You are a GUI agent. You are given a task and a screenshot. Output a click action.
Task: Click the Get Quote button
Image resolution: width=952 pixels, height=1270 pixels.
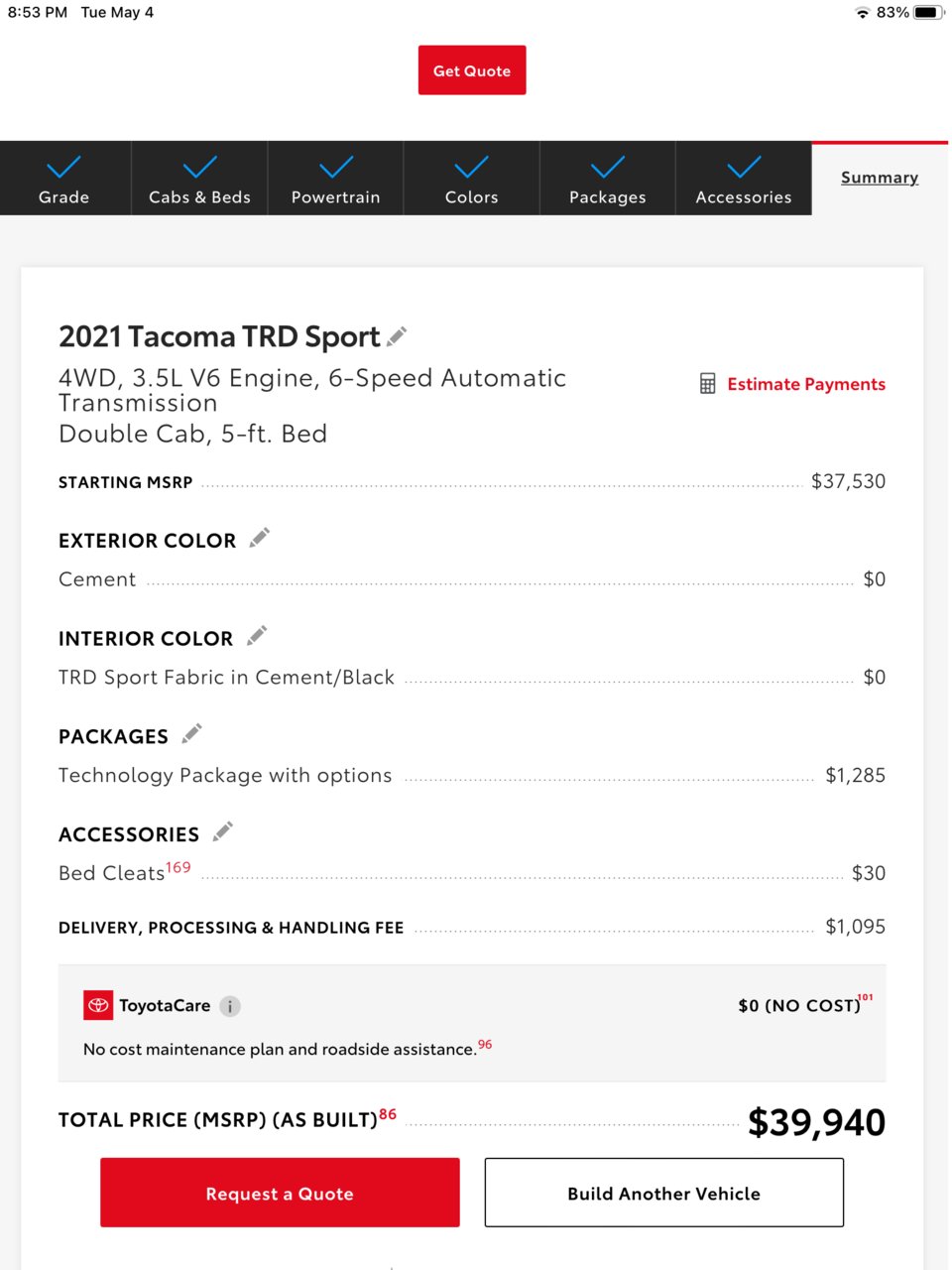pos(472,70)
